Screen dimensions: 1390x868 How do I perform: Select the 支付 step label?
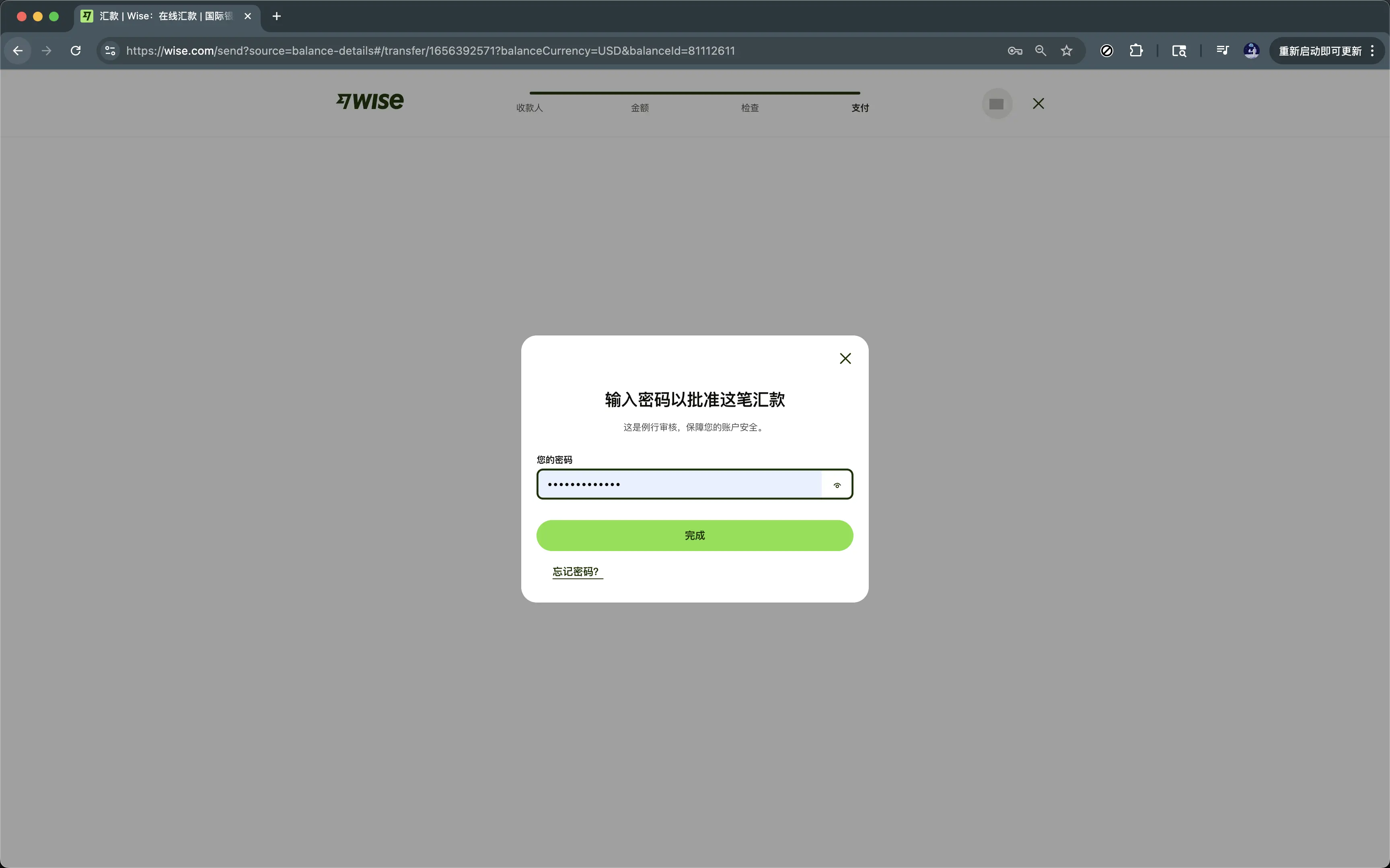click(x=860, y=108)
